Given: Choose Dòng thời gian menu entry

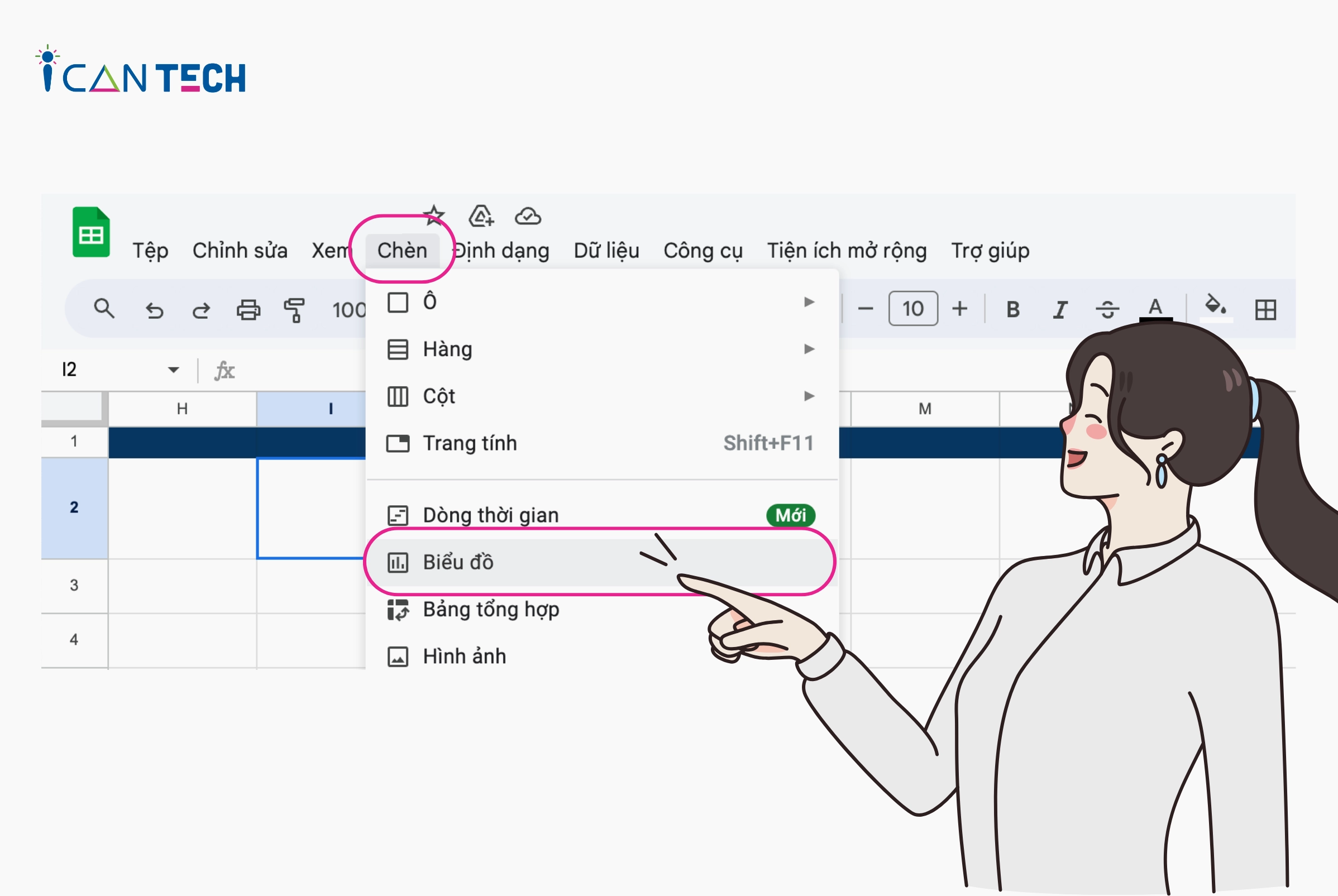Looking at the screenshot, I should [602, 515].
